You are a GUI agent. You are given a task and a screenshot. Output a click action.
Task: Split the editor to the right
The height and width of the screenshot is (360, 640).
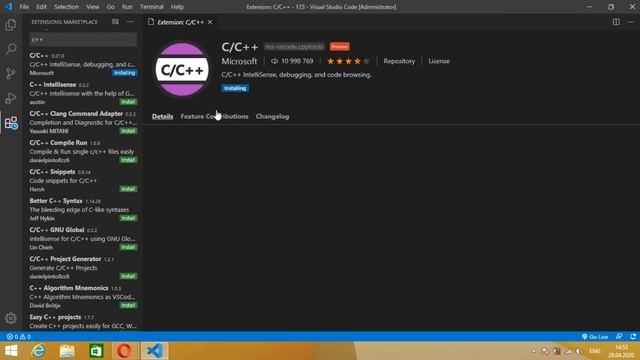click(616, 22)
